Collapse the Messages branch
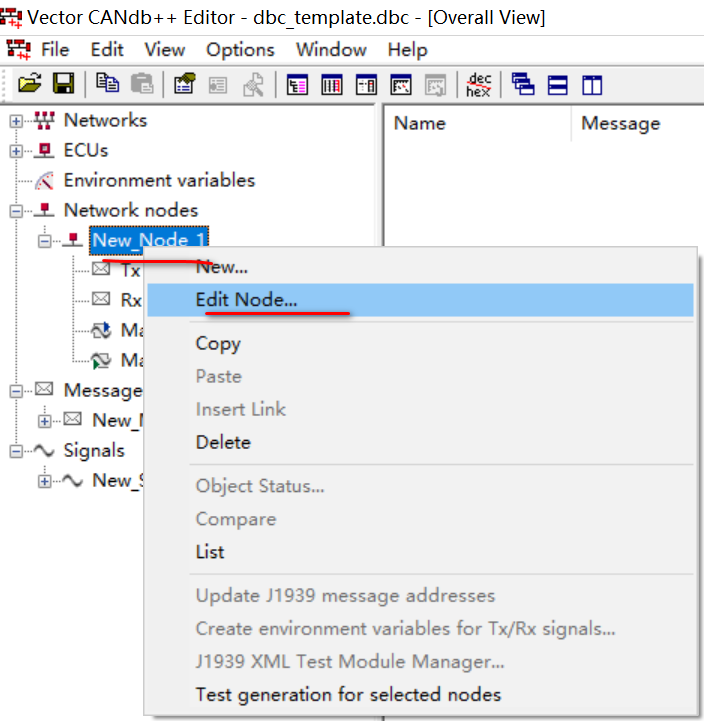The width and height of the screenshot is (704, 721). click(x=16, y=391)
